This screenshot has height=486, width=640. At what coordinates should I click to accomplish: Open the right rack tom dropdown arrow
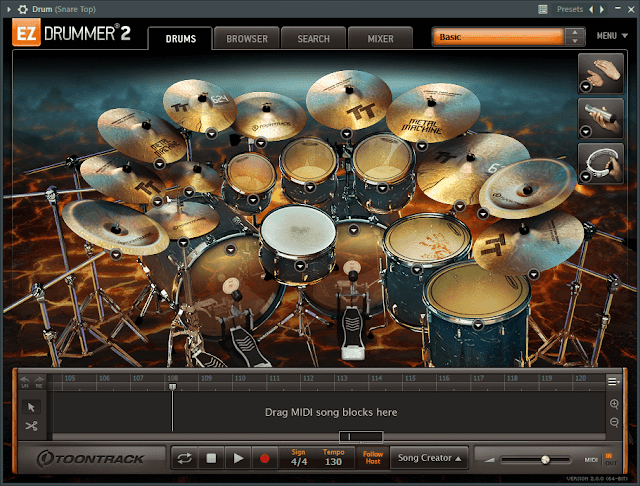pyautogui.click(x=382, y=188)
